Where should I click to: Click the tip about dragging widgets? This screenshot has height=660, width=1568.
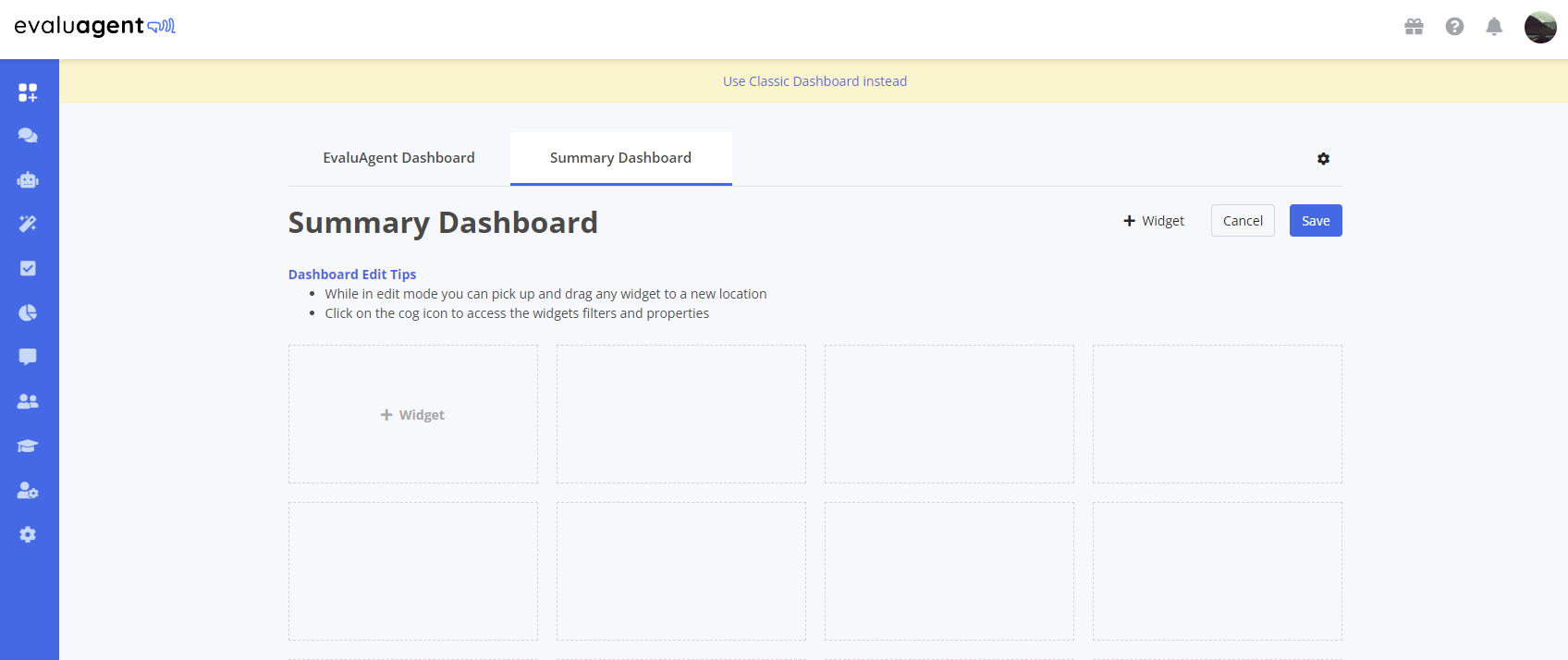[545, 294]
